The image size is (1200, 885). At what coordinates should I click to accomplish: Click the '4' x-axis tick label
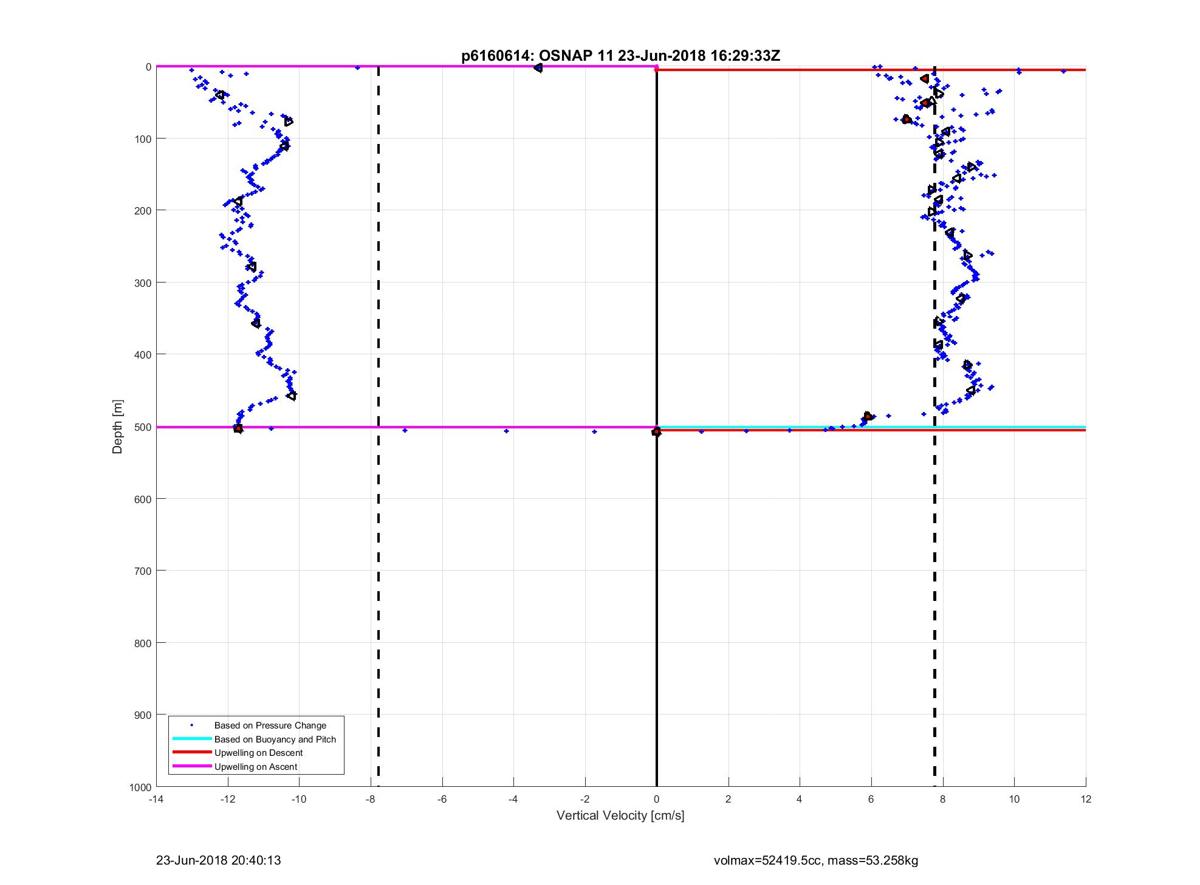click(800, 799)
